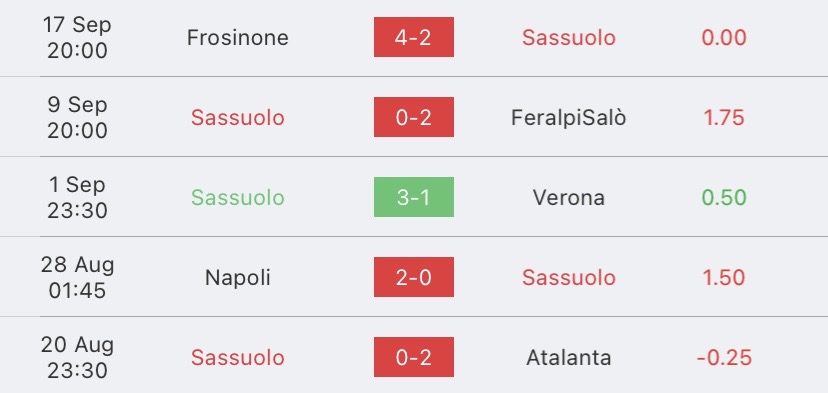Image resolution: width=828 pixels, height=393 pixels.
Task: Select the 1.75 handicap value
Action: 724,117
